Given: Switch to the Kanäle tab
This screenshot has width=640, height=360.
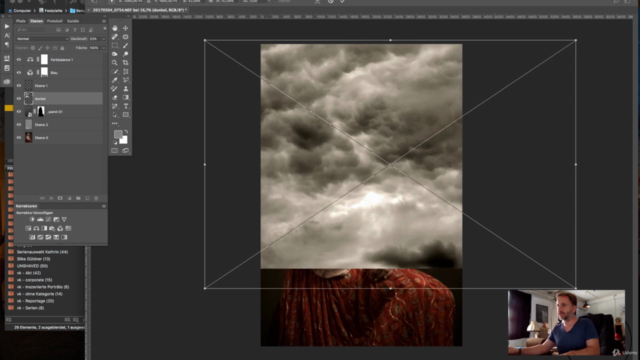Looking at the screenshot, I should pyautogui.click(x=73, y=21).
